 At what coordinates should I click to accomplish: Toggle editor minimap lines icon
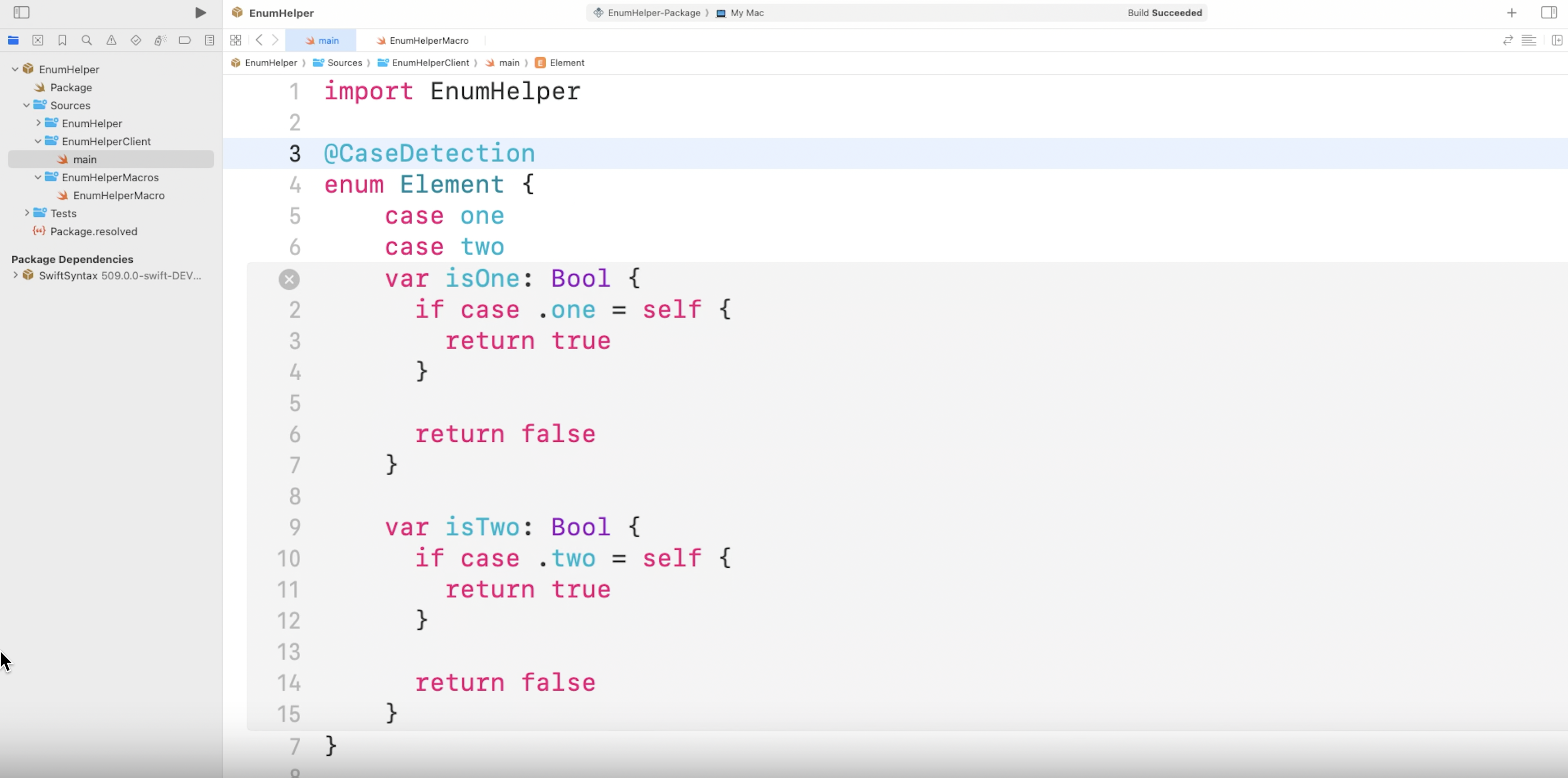(1529, 40)
